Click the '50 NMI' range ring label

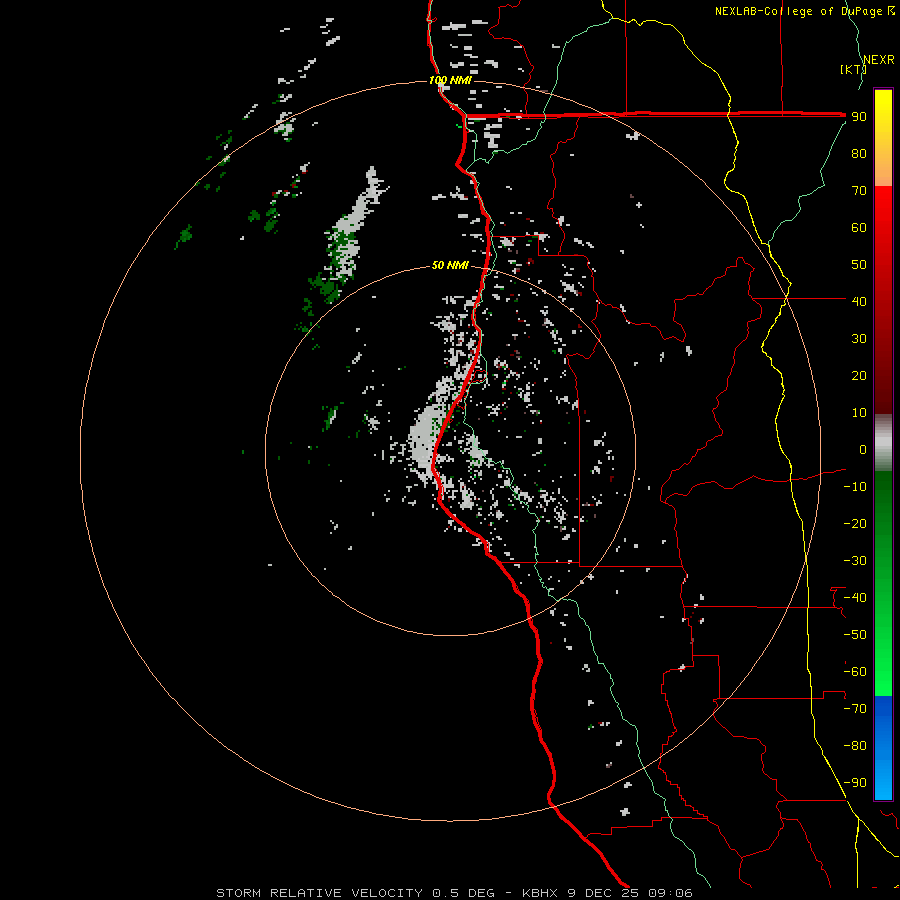[450, 265]
